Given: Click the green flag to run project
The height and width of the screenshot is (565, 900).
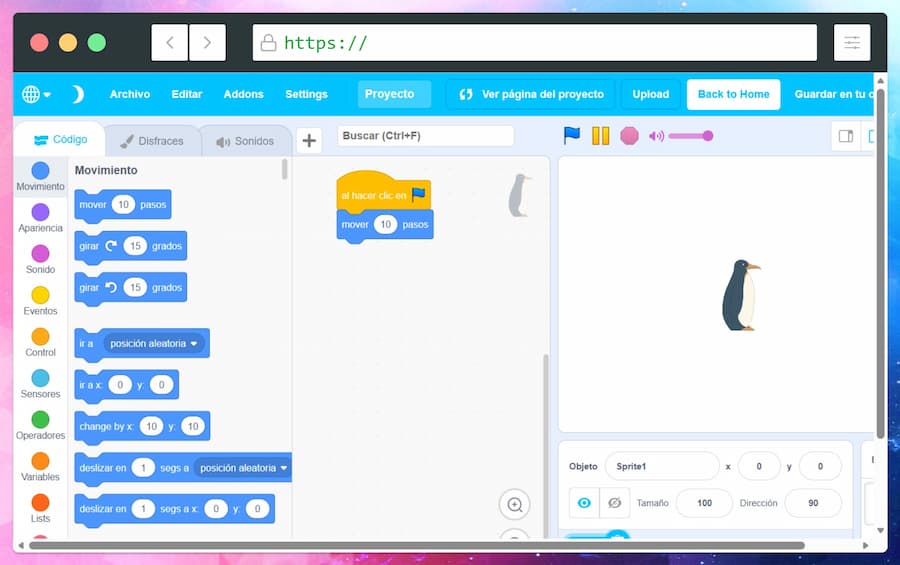Looking at the screenshot, I should (572, 136).
